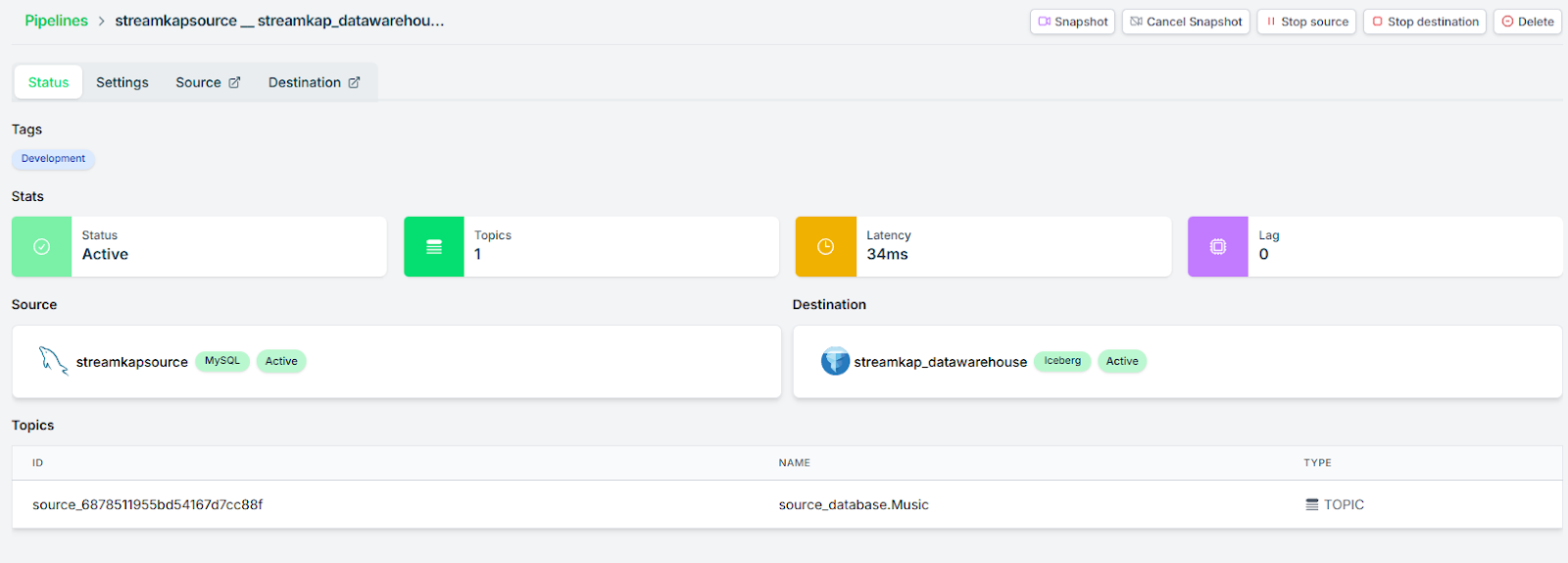Click the yellow Latency clock icon
The width and height of the screenshot is (1568, 563).
tap(825, 247)
